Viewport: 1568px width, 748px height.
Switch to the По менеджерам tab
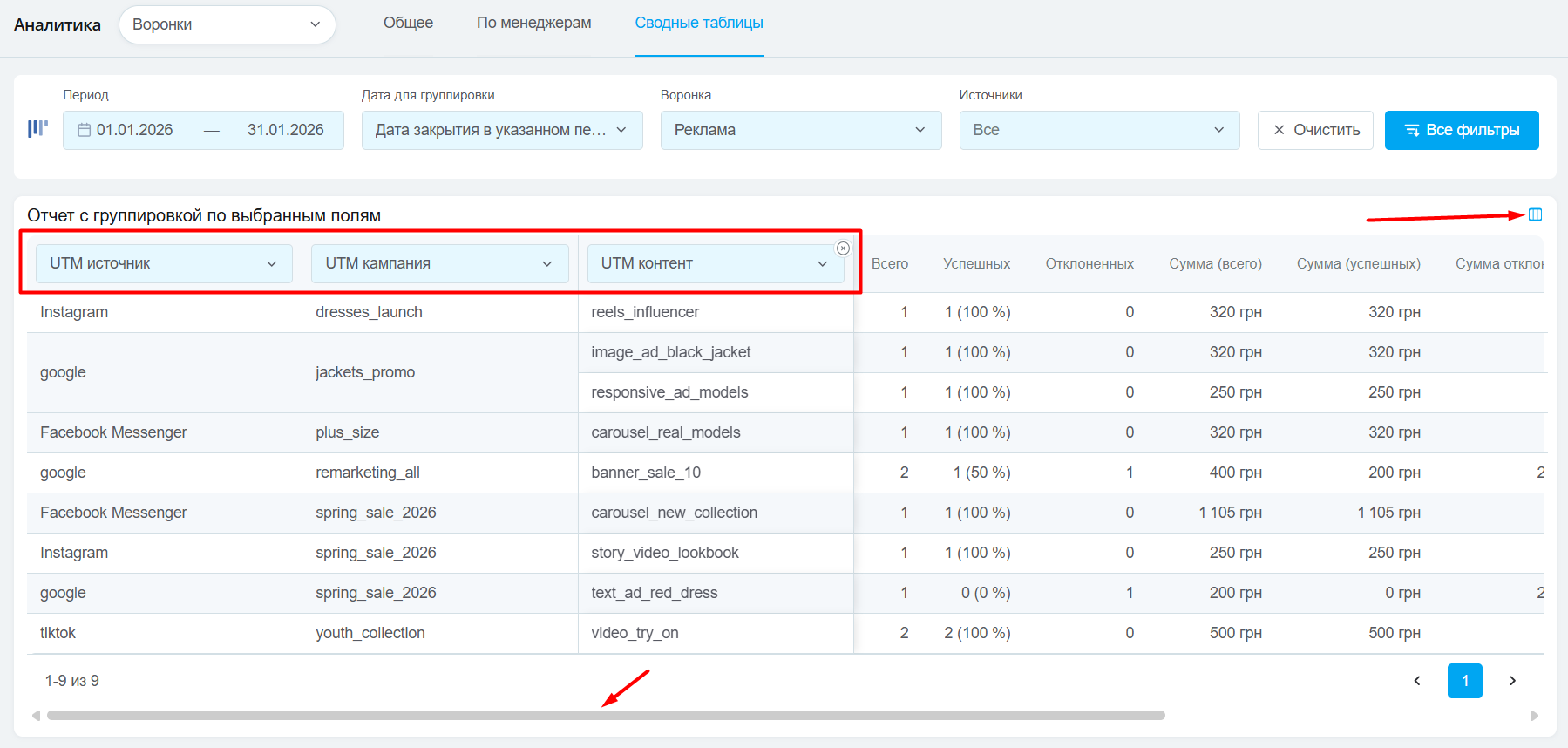pyautogui.click(x=533, y=23)
